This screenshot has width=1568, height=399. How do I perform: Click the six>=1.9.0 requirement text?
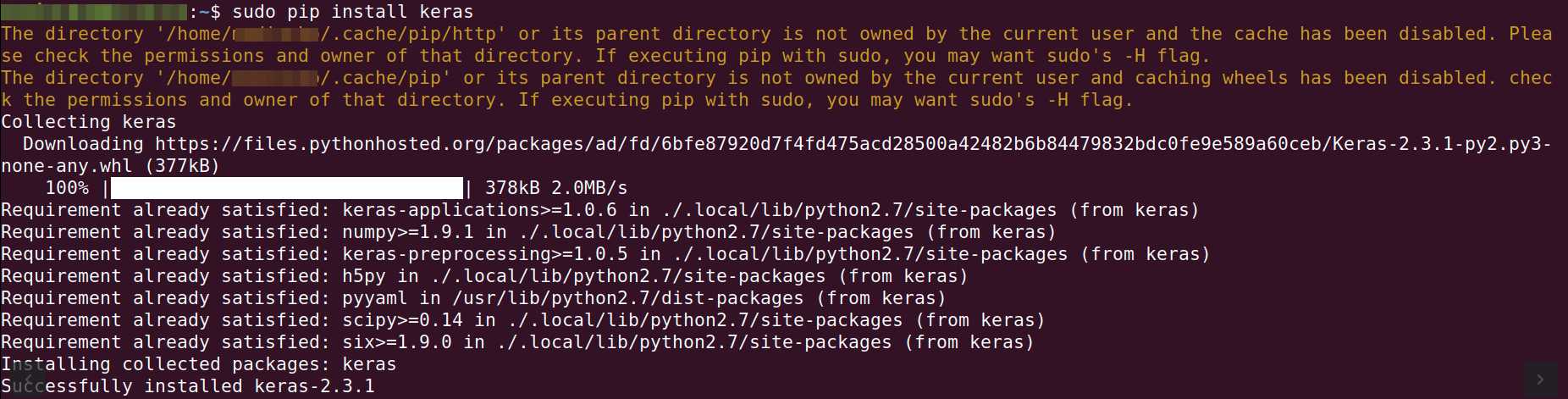tap(397, 342)
